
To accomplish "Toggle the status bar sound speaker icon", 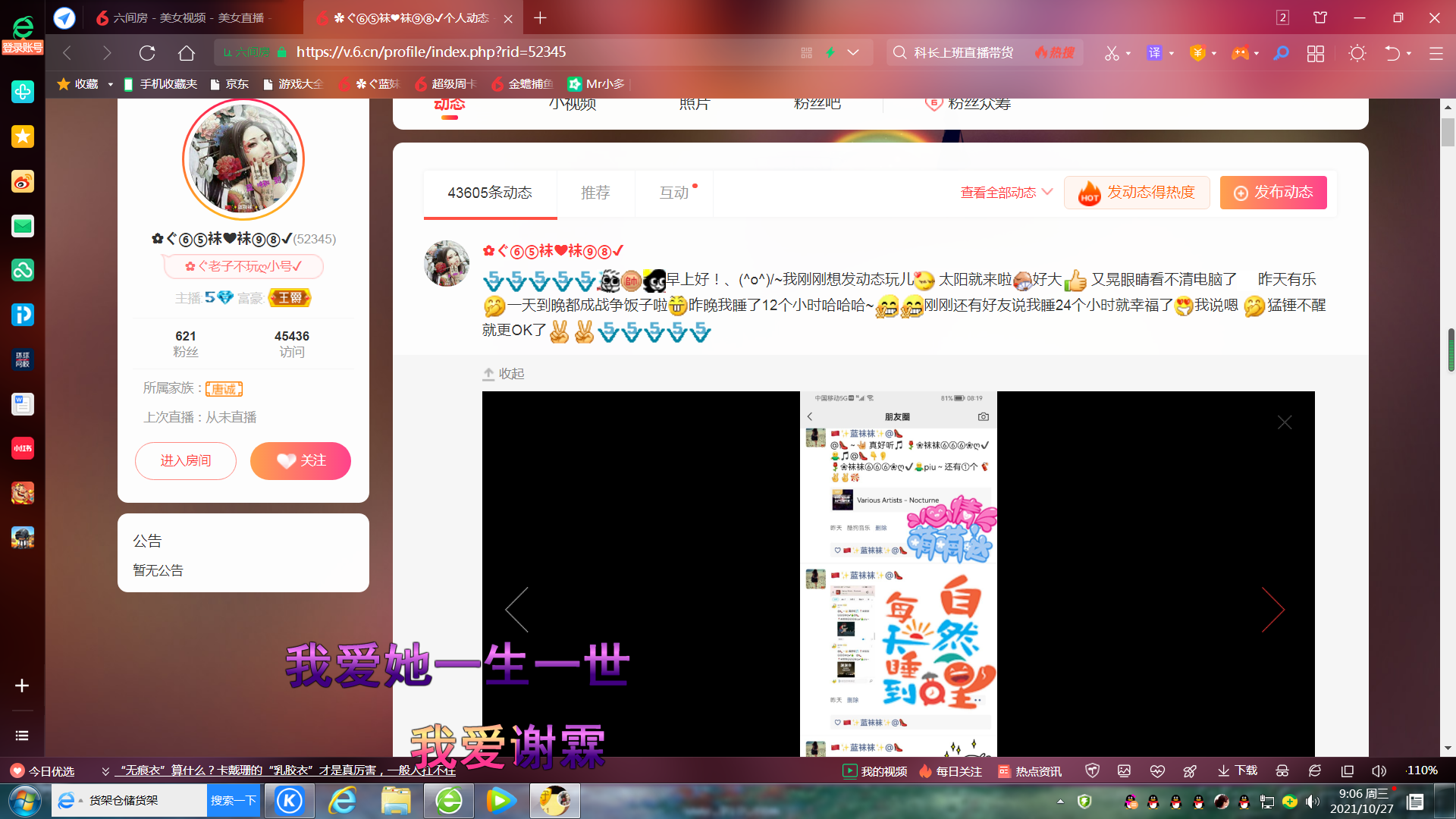I will tap(1379, 771).
